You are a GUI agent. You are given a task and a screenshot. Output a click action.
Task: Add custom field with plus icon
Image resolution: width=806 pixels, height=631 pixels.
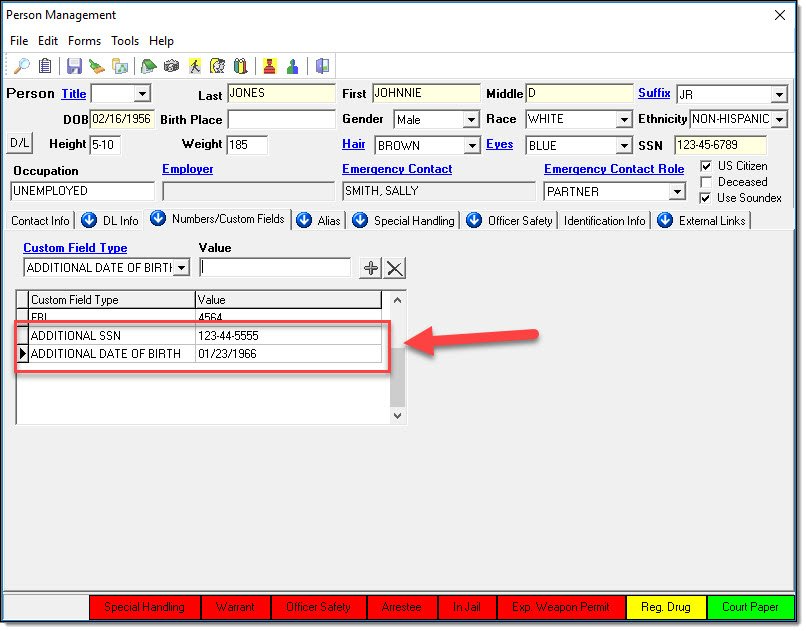[371, 268]
